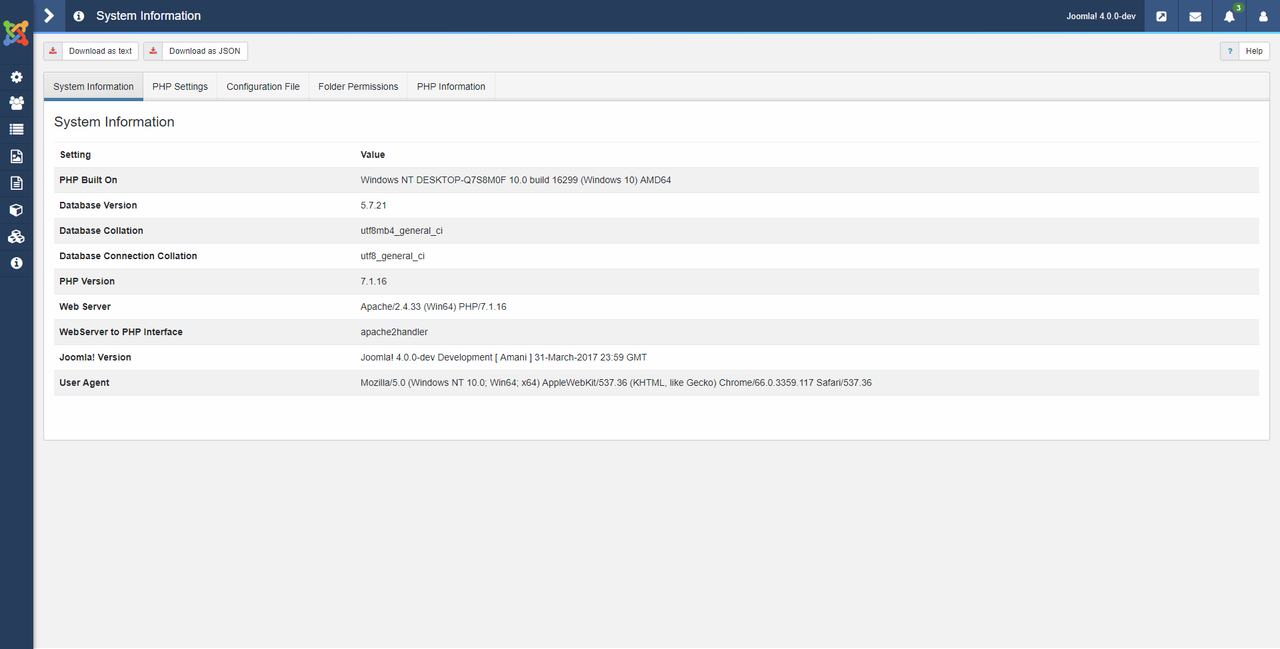Open the document page icon in the sidebar
Image resolution: width=1280 pixels, height=649 pixels.
point(16,183)
